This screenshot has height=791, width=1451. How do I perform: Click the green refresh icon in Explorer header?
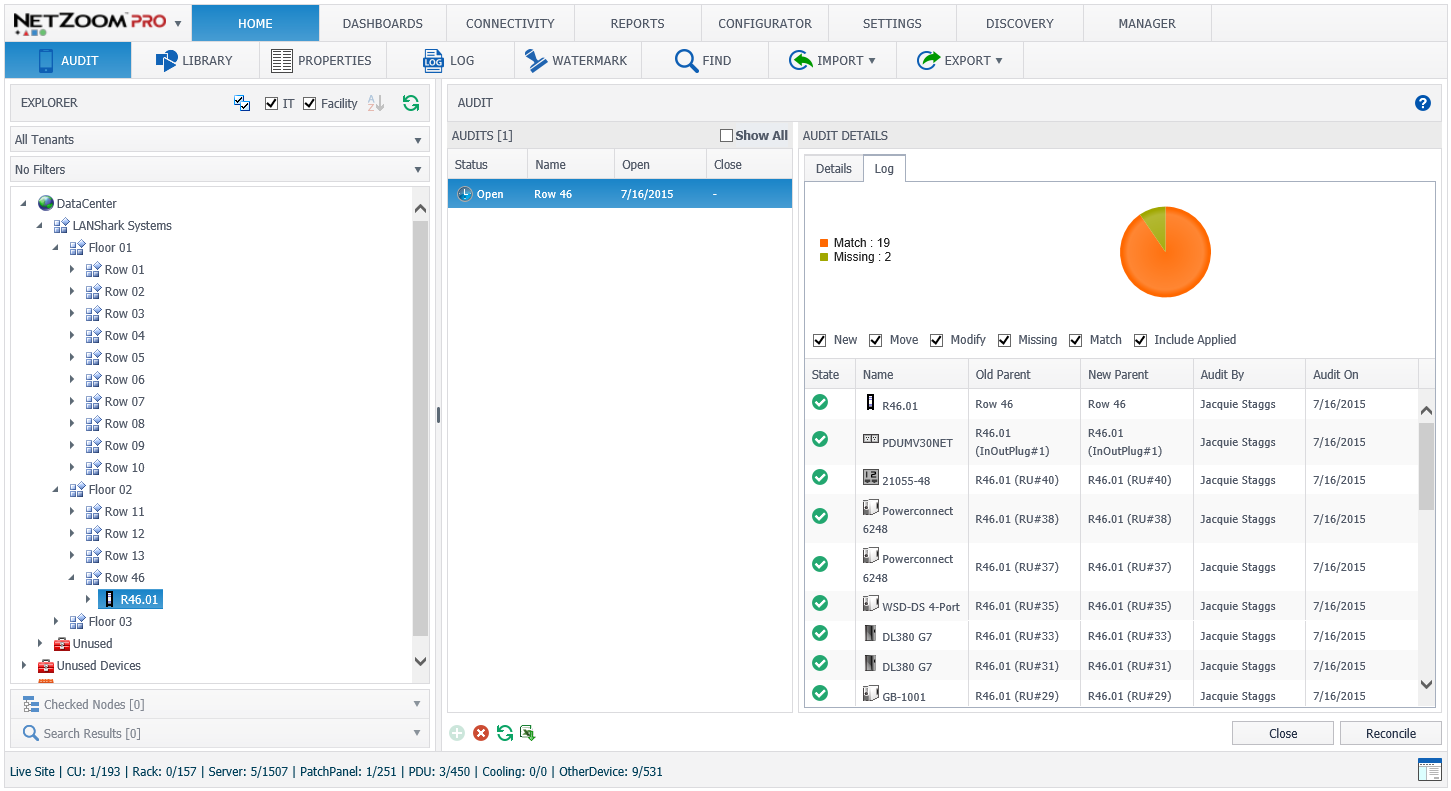[x=410, y=103]
